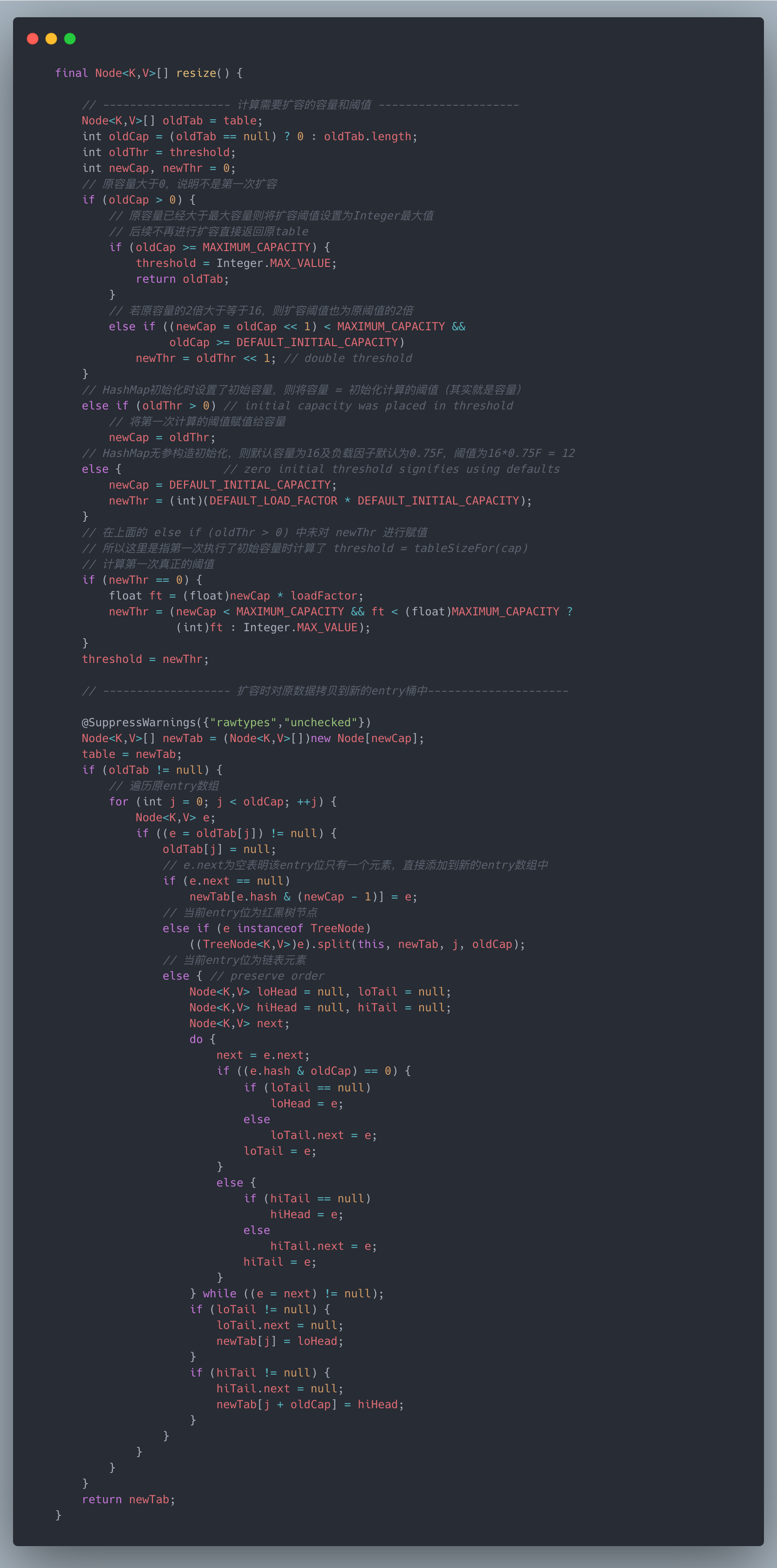Click the 'loTail.next = e;' line
This screenshot has width=777, height=1568.
[x=324, y=1135]
